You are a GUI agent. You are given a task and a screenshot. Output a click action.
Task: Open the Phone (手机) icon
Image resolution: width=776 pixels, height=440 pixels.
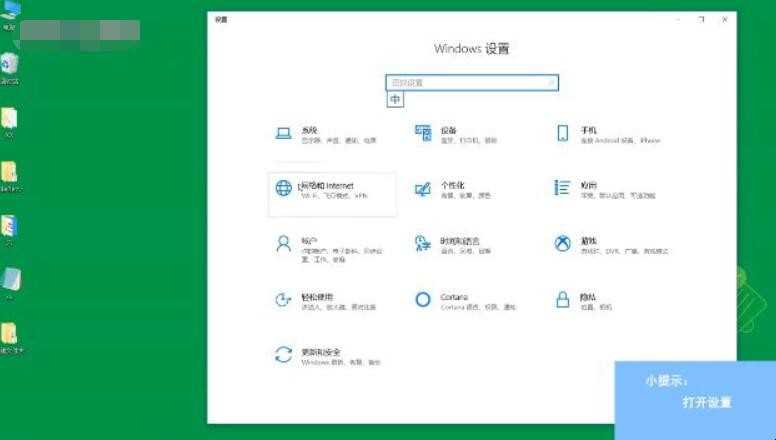tap(563, 133)
